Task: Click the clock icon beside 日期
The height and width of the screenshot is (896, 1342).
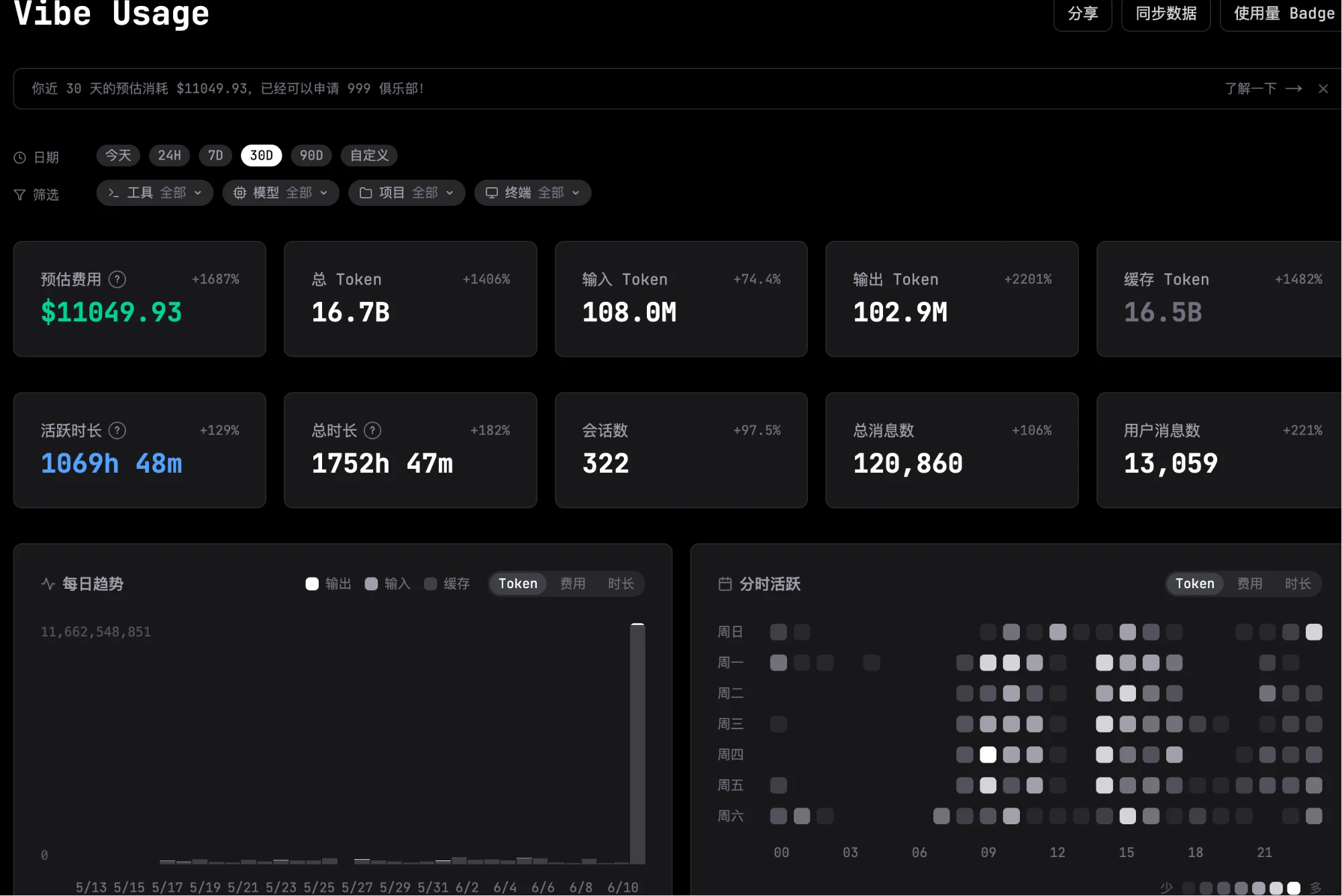Action: (20, 158)
